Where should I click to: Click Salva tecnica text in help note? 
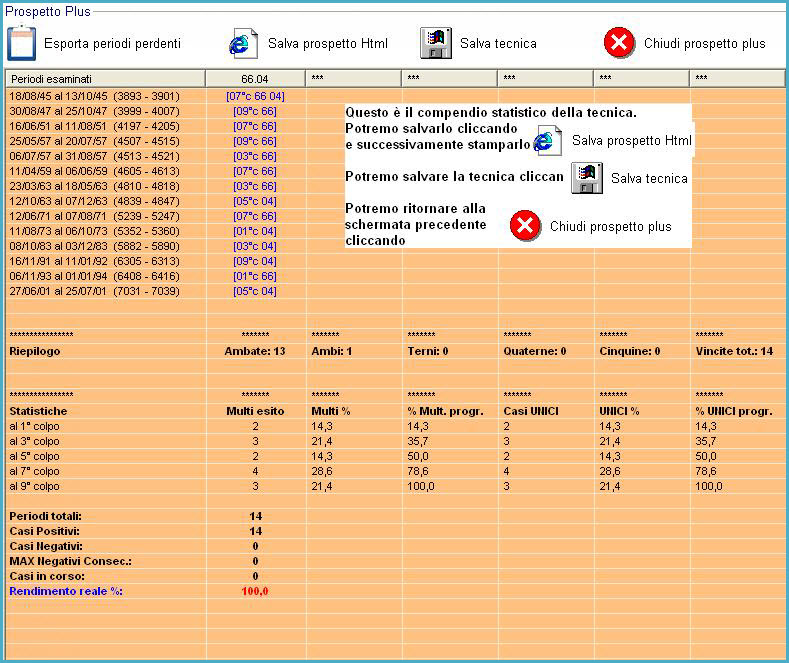point(649,179)
